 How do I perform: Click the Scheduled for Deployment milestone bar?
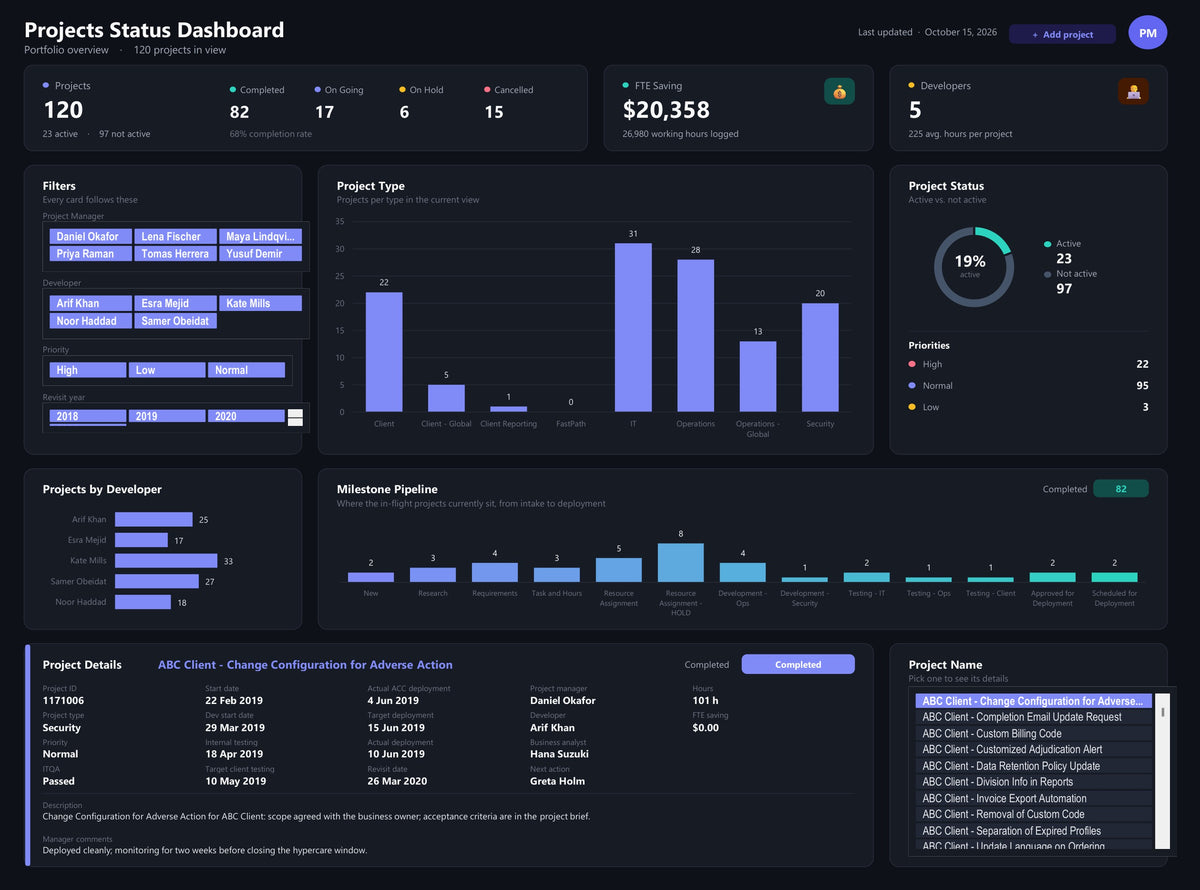(x=1114, y=577)
